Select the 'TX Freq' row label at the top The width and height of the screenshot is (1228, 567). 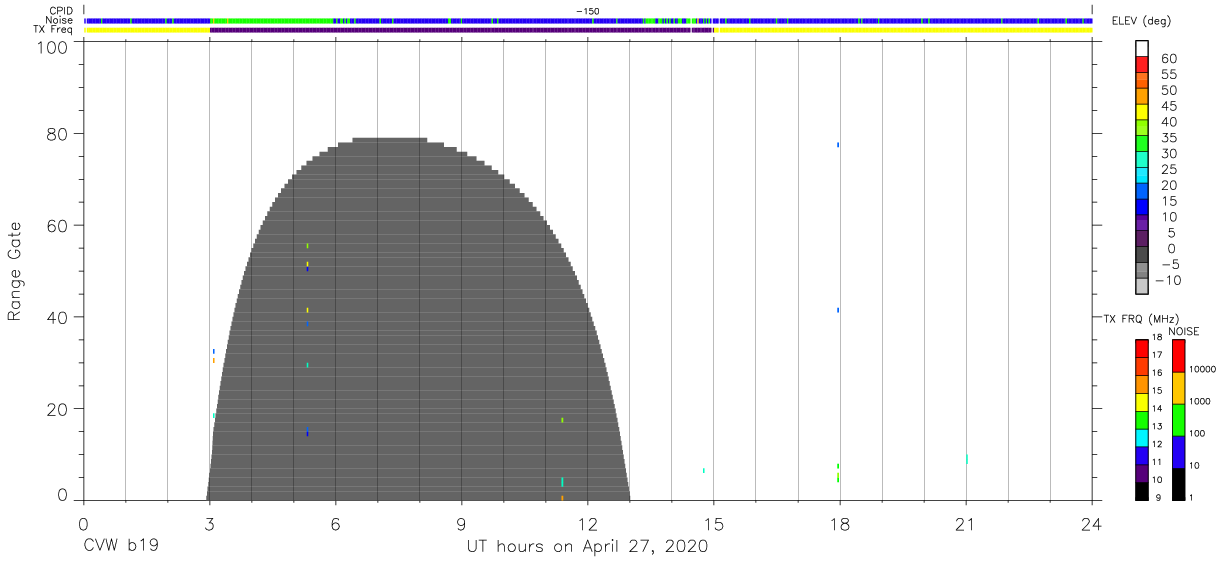point(54,30)
